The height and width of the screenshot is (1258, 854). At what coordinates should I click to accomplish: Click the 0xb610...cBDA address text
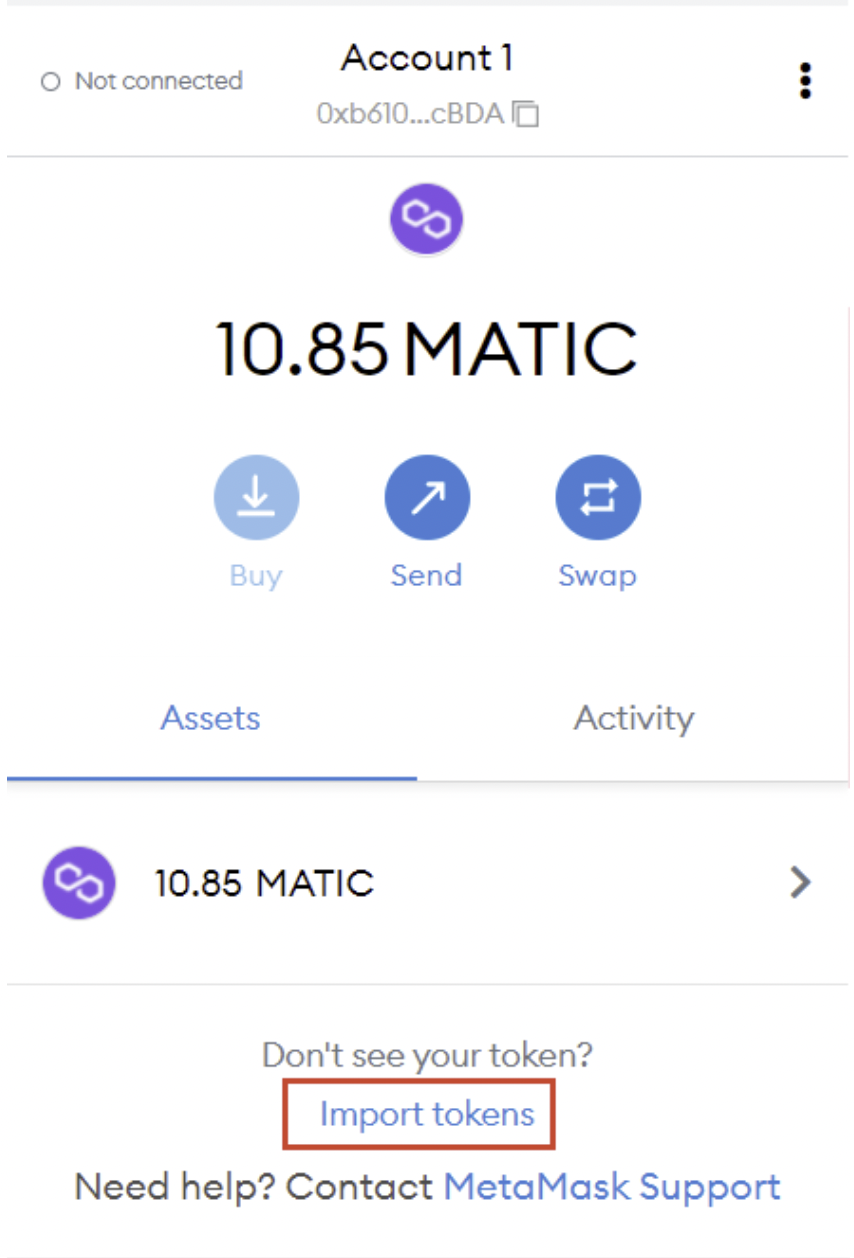(410, 114)
